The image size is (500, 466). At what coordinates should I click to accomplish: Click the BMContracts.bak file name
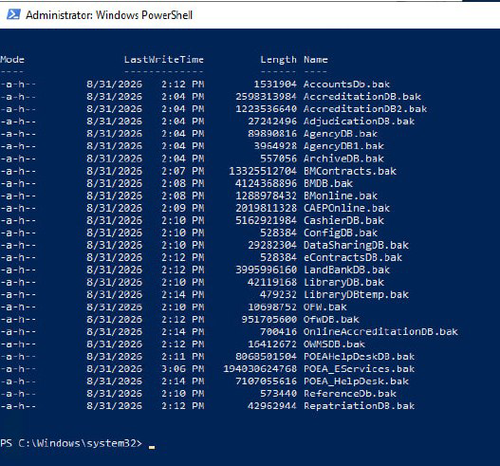click(350, 171)
